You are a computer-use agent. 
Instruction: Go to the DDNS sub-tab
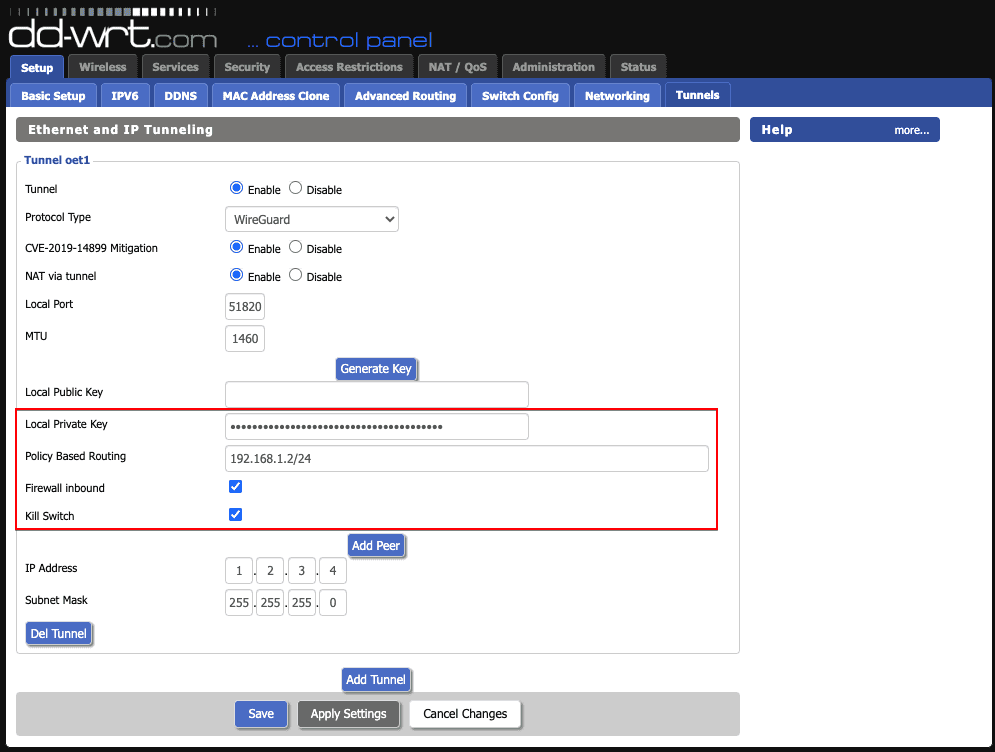(181, 96)
